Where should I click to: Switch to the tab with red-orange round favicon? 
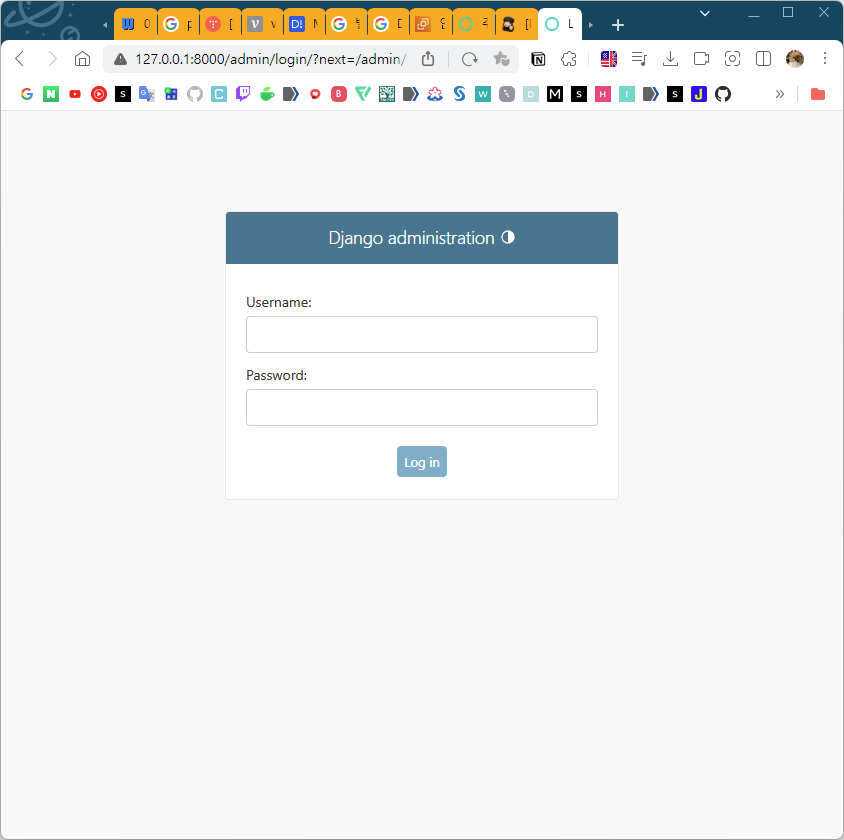pos(221,24)
